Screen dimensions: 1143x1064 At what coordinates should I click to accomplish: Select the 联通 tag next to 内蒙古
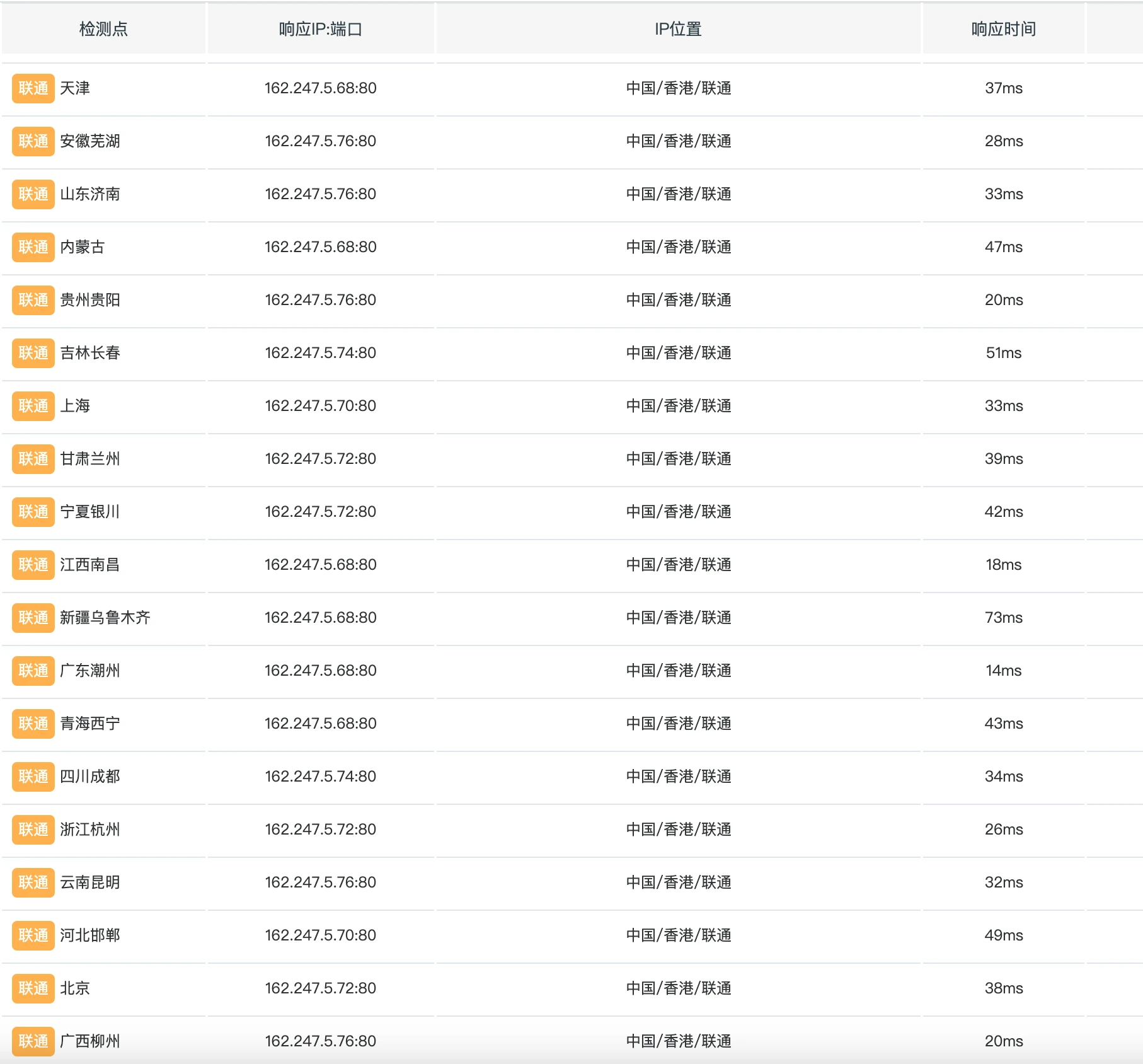[33, 247]
